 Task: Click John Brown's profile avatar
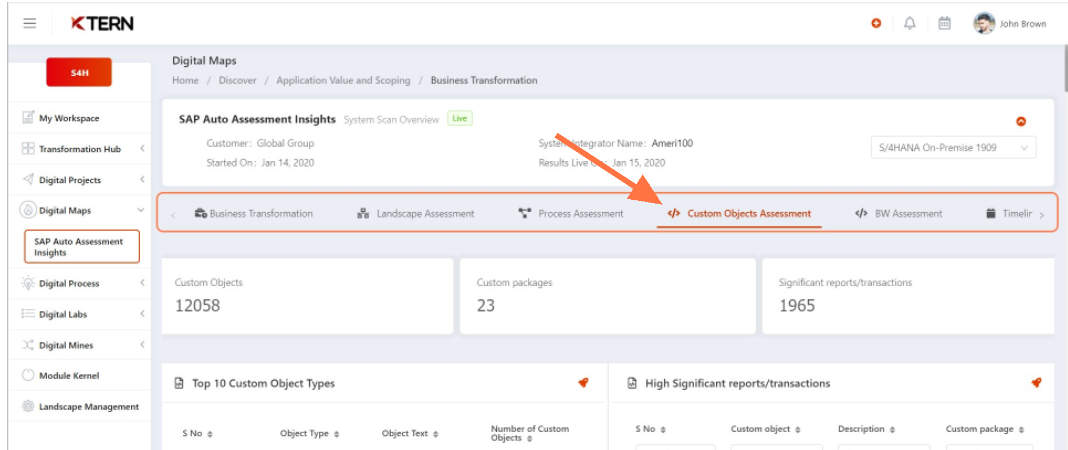pyautogui.click(x=984, y=23)
